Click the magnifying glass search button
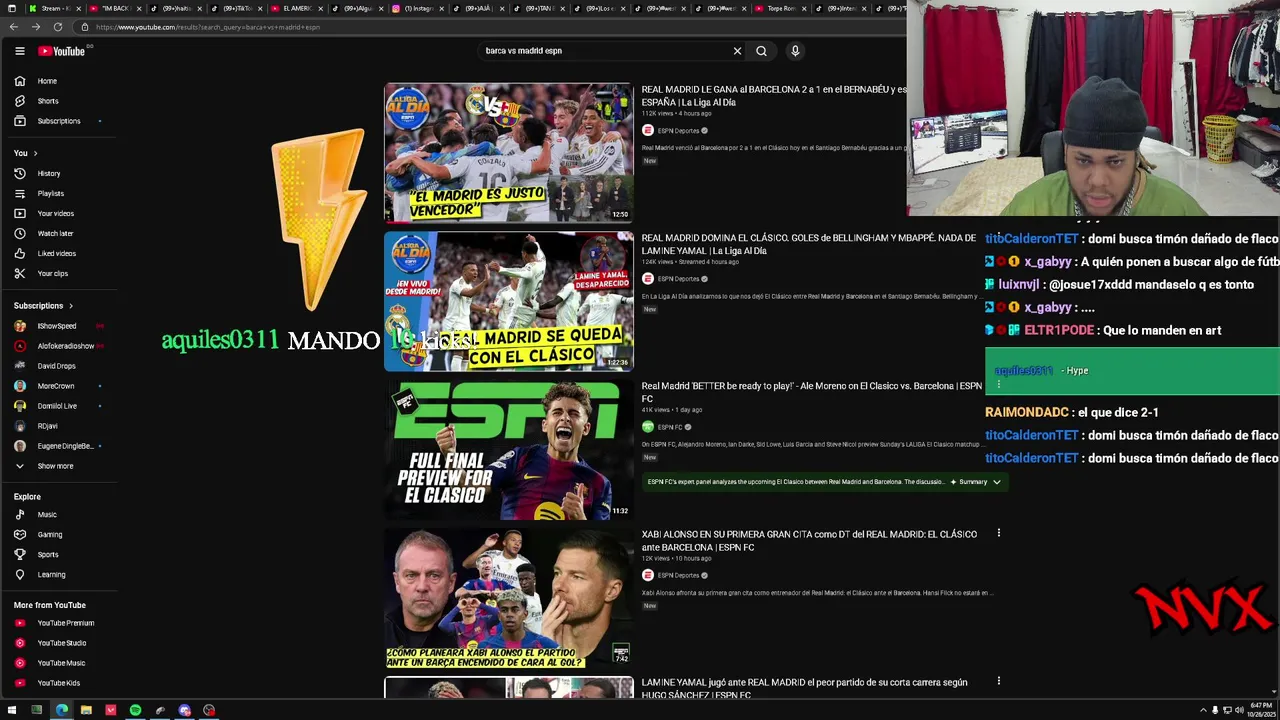The image size is (1280, 720). pyautogui.click(x=761, y=51)
